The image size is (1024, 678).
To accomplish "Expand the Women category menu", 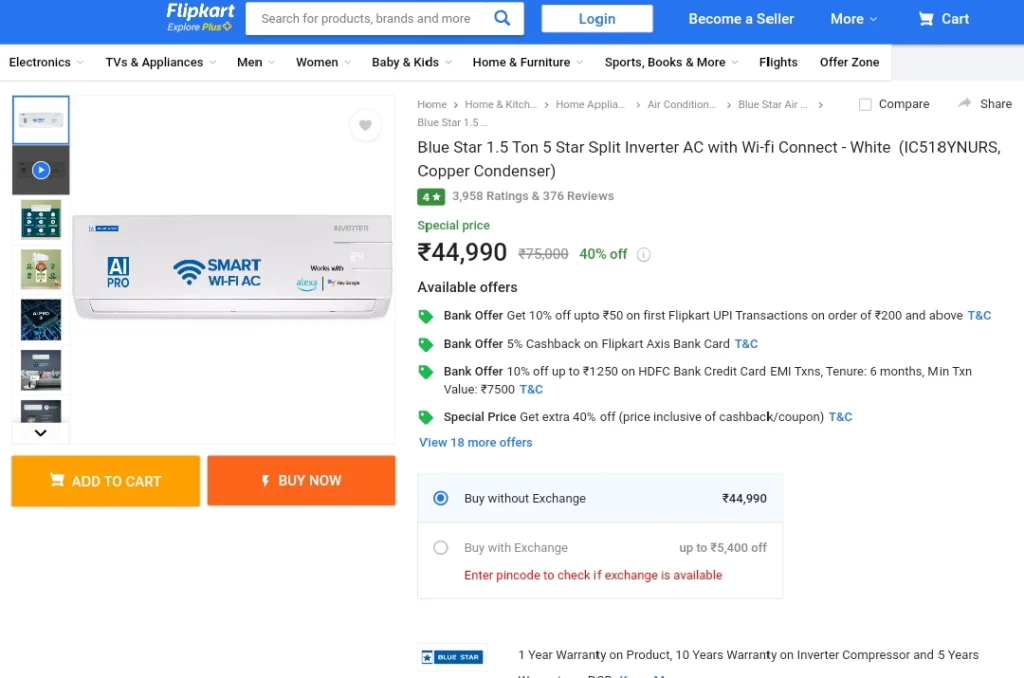I will pos(323,62).
